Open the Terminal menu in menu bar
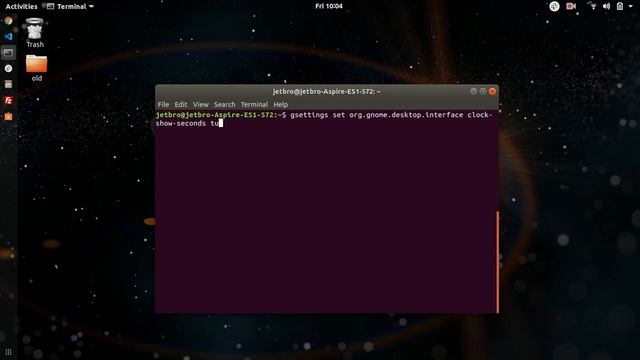Viewport: 640px width, 360px height. pos(254,104)
